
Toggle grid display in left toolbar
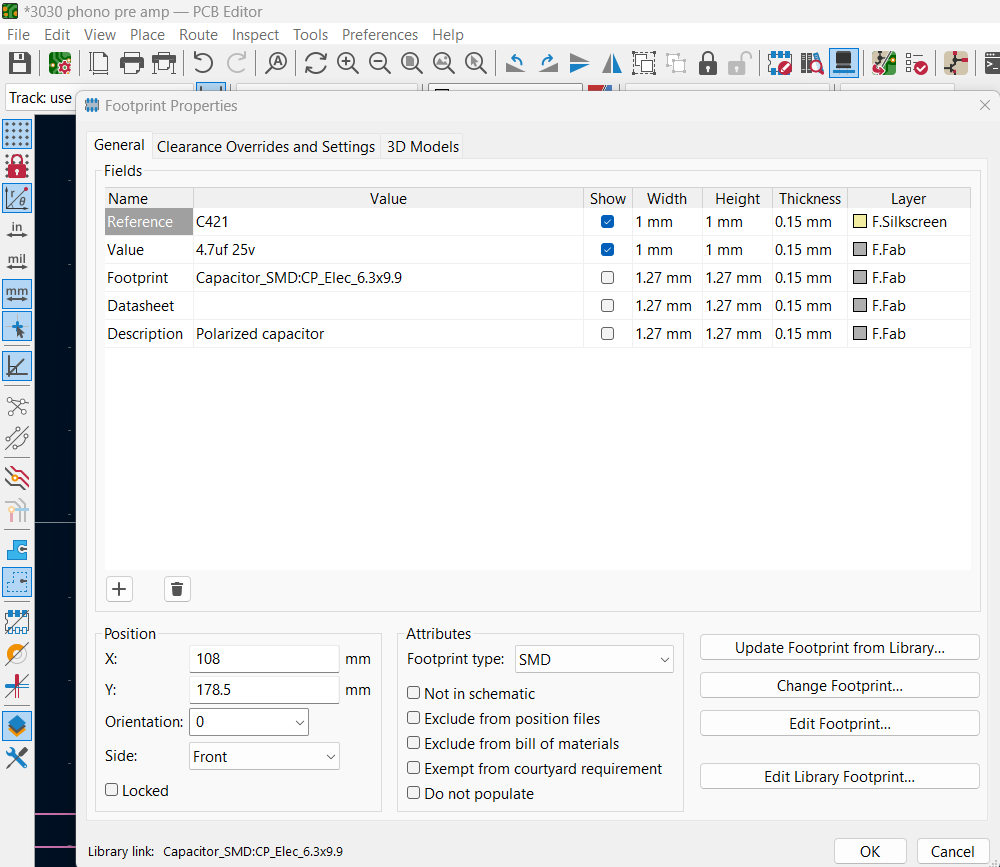[x=17, y=134]
